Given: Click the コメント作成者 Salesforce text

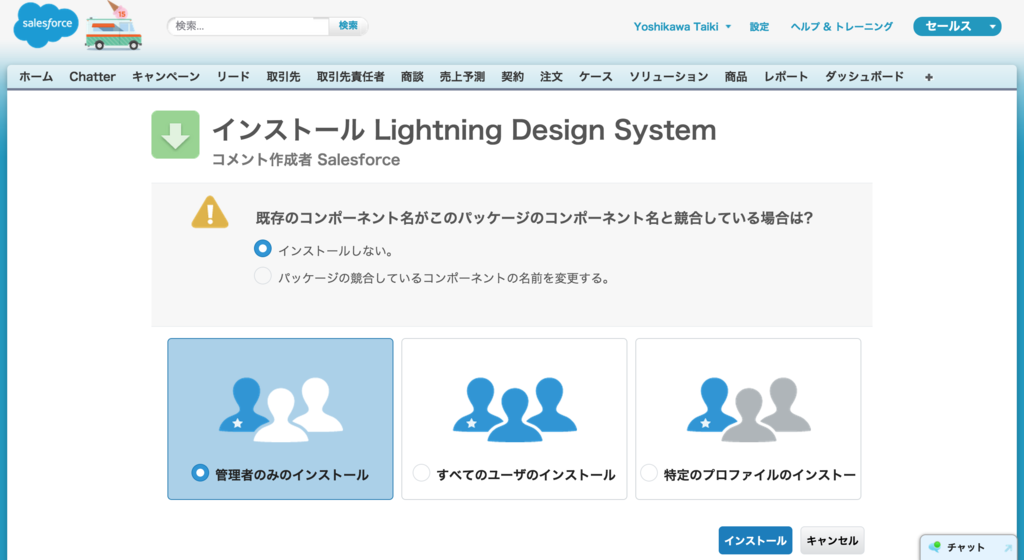Looking at the screenshot, I should pos(306,160).
